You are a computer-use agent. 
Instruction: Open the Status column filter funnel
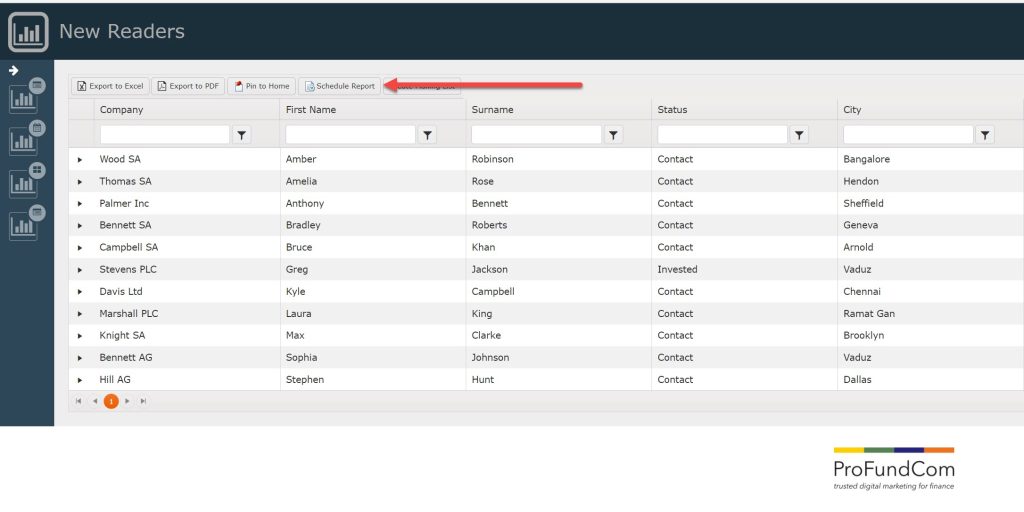pos(800,135)
